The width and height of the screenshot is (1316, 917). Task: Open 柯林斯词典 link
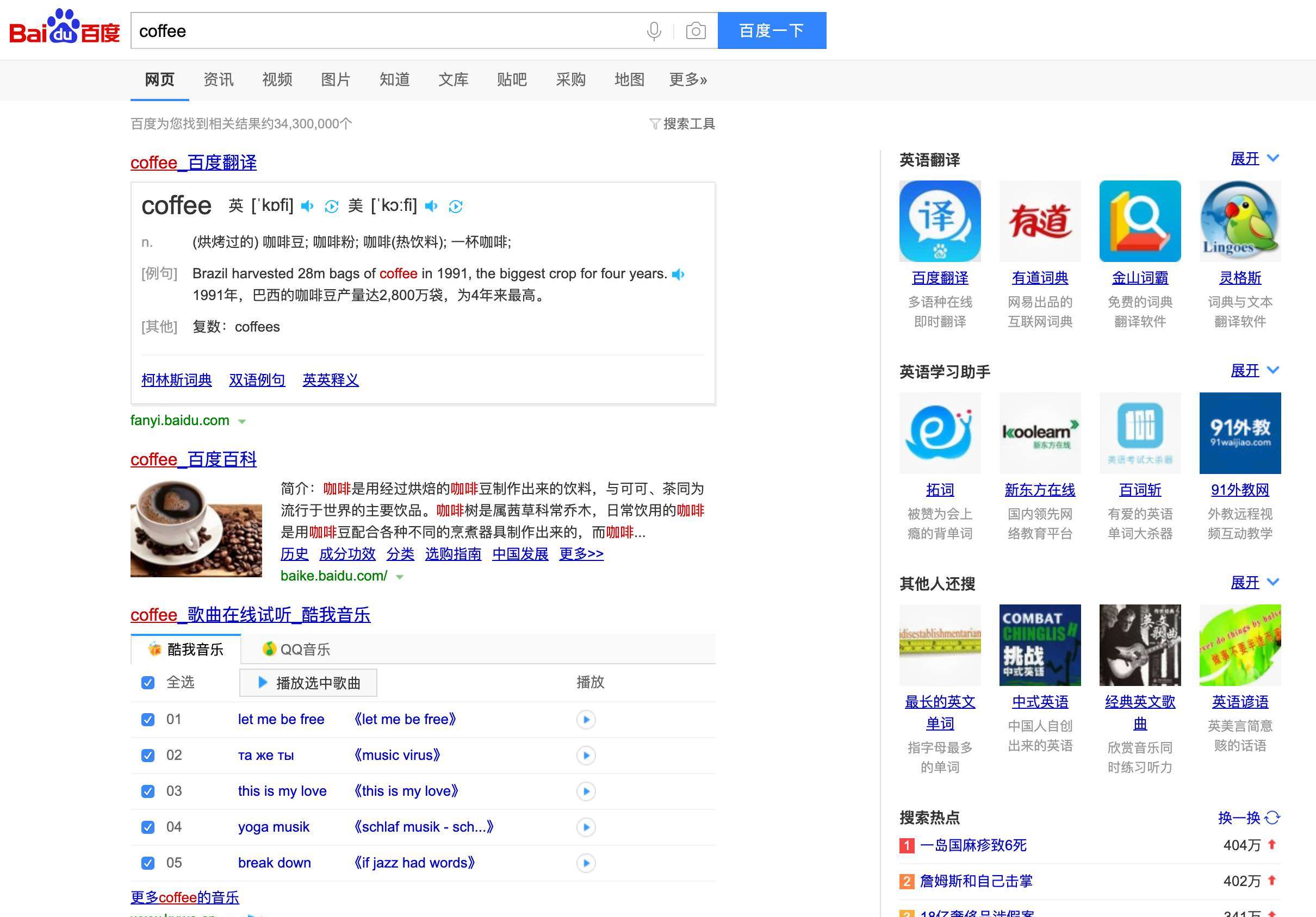177,380
